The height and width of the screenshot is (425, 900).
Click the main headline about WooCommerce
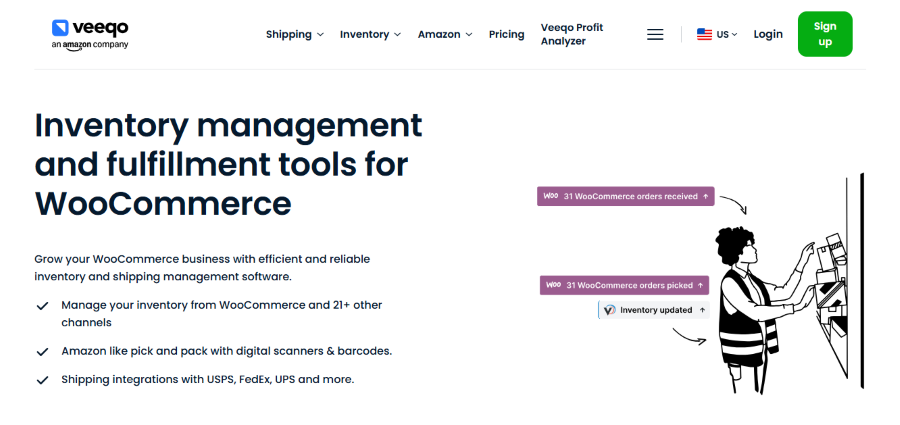point(228,164)
